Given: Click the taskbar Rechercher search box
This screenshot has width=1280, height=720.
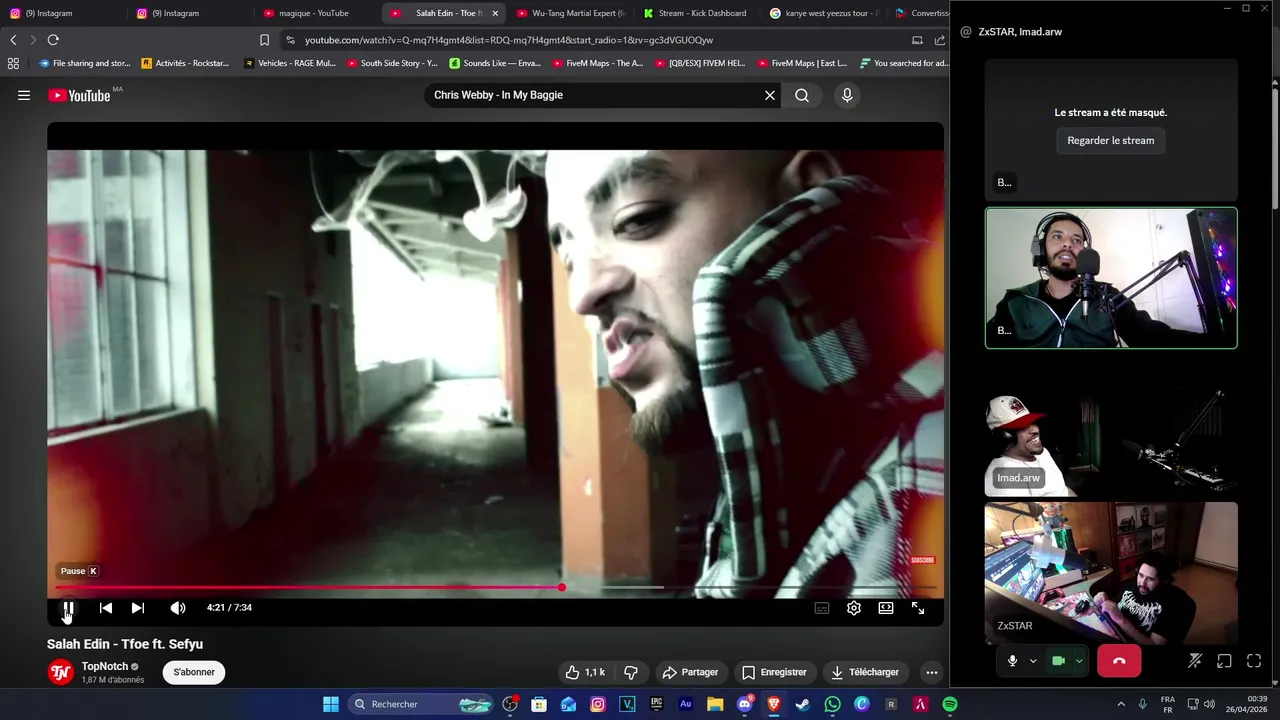Looking at the screenshot, I should 420,704.
